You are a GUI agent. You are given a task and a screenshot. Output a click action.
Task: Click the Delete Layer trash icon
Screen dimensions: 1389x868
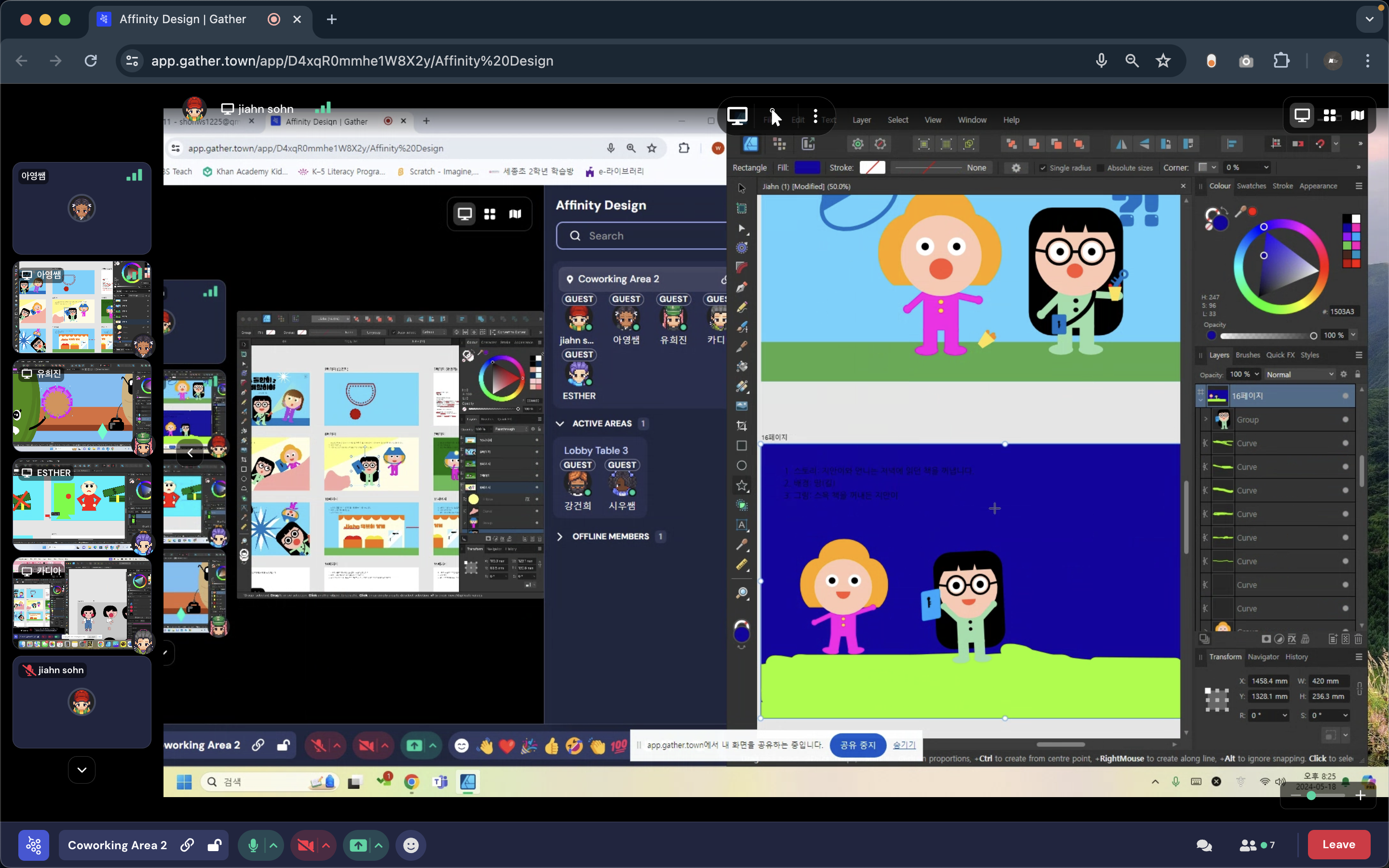(x=1358, y=639)
